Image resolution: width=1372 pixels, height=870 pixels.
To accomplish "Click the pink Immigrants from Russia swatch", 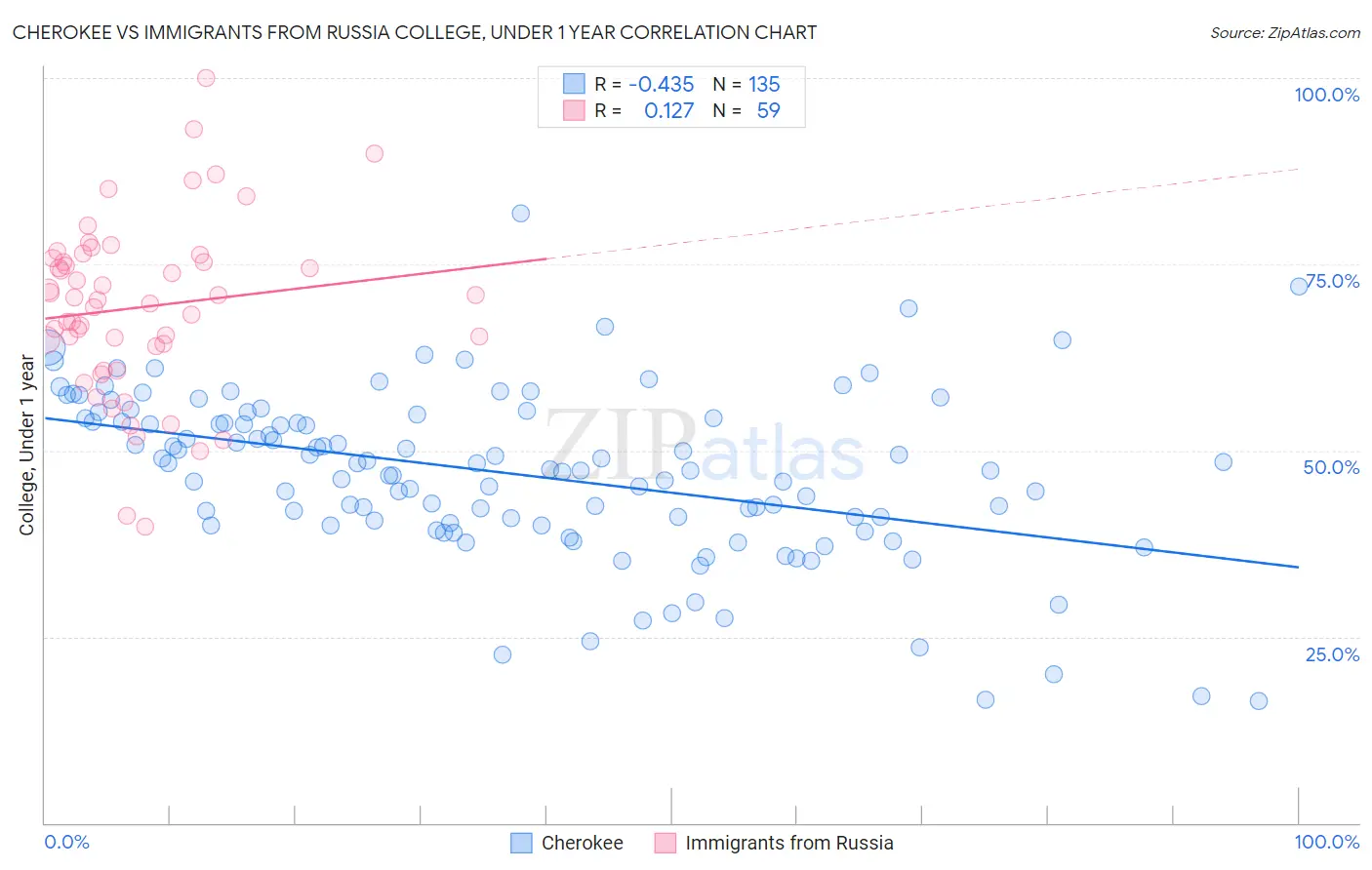I will pos(666,843).
